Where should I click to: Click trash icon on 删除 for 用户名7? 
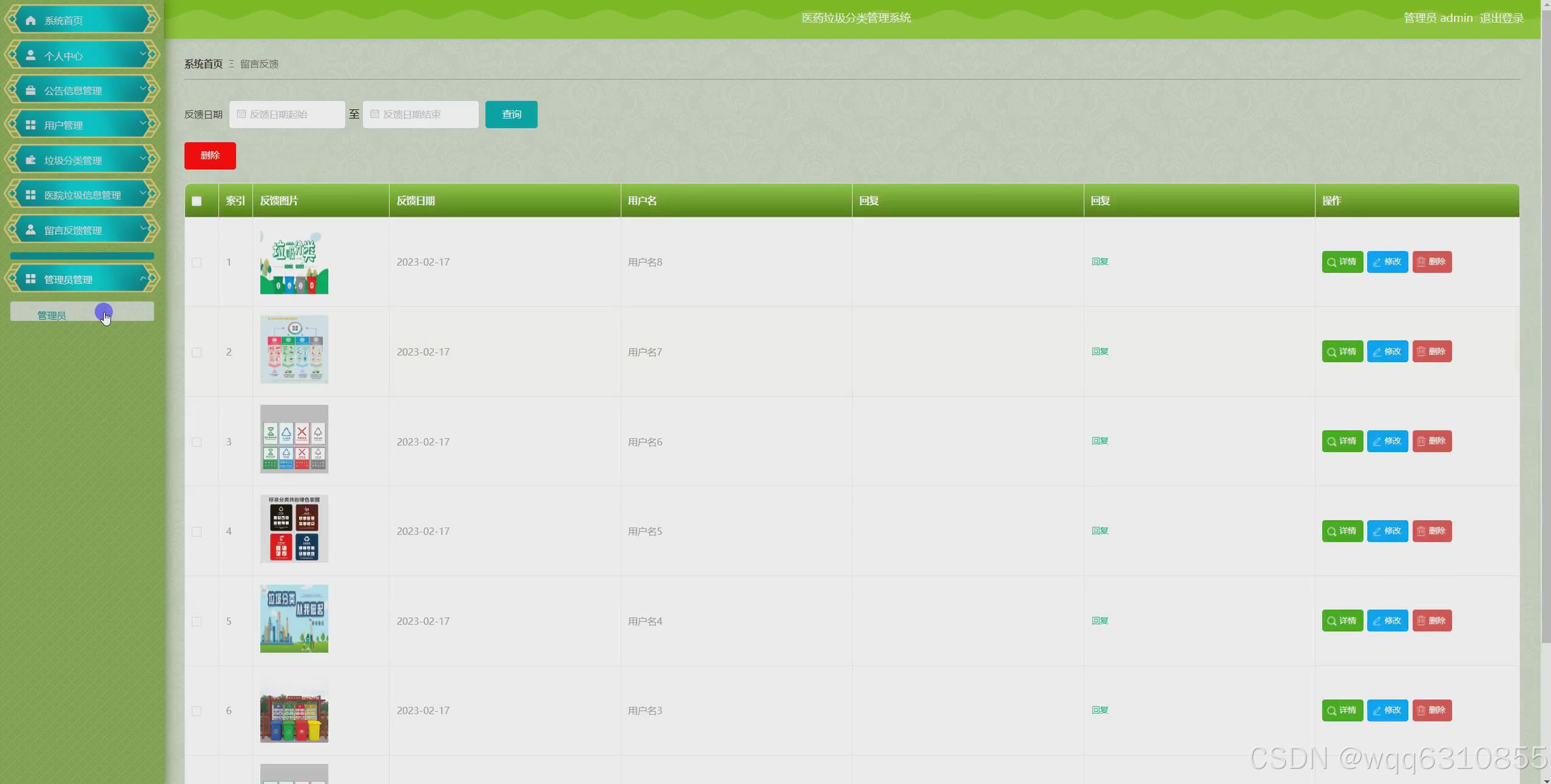click(x=1421, y=352)
